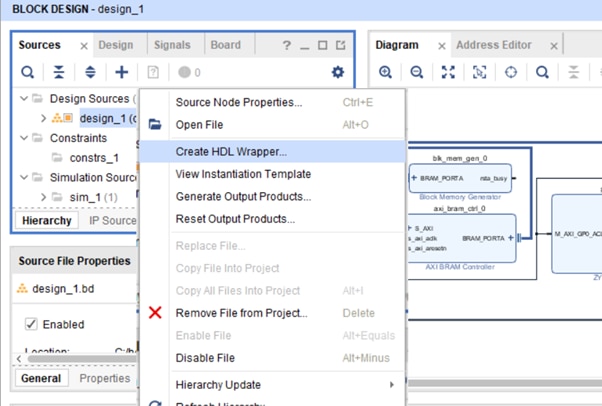
Task: Click the Select Area icon in Diagram toolbar
Action: pos(480,72)
